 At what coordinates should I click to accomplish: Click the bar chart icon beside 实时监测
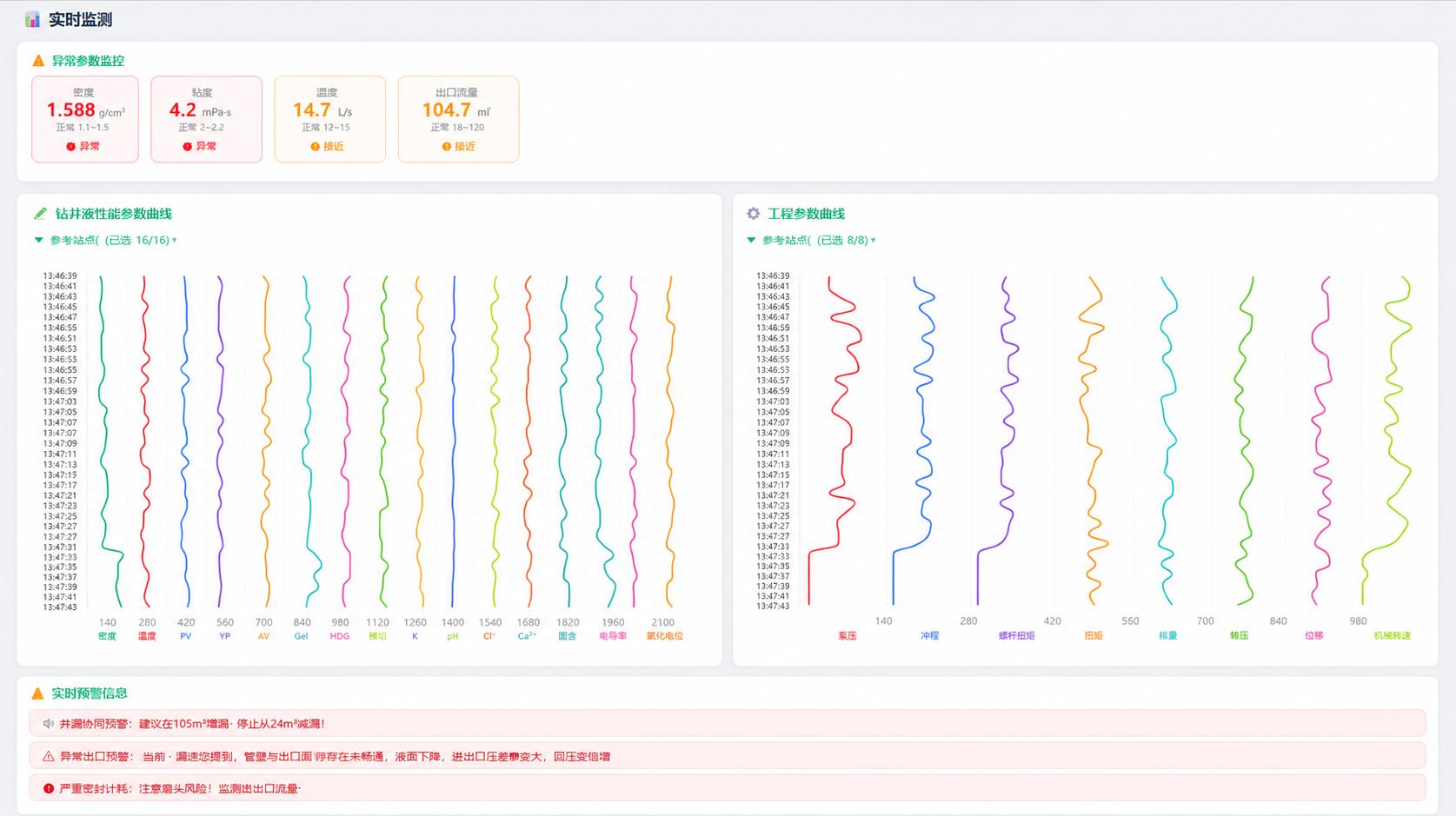[x=32, y=19]
